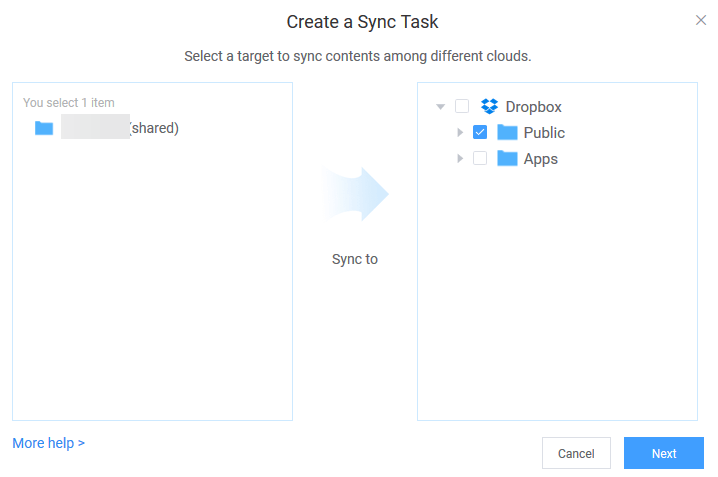Select the (shared) source item label
This screenshot has width=718, height=477.
coord(153,128)
